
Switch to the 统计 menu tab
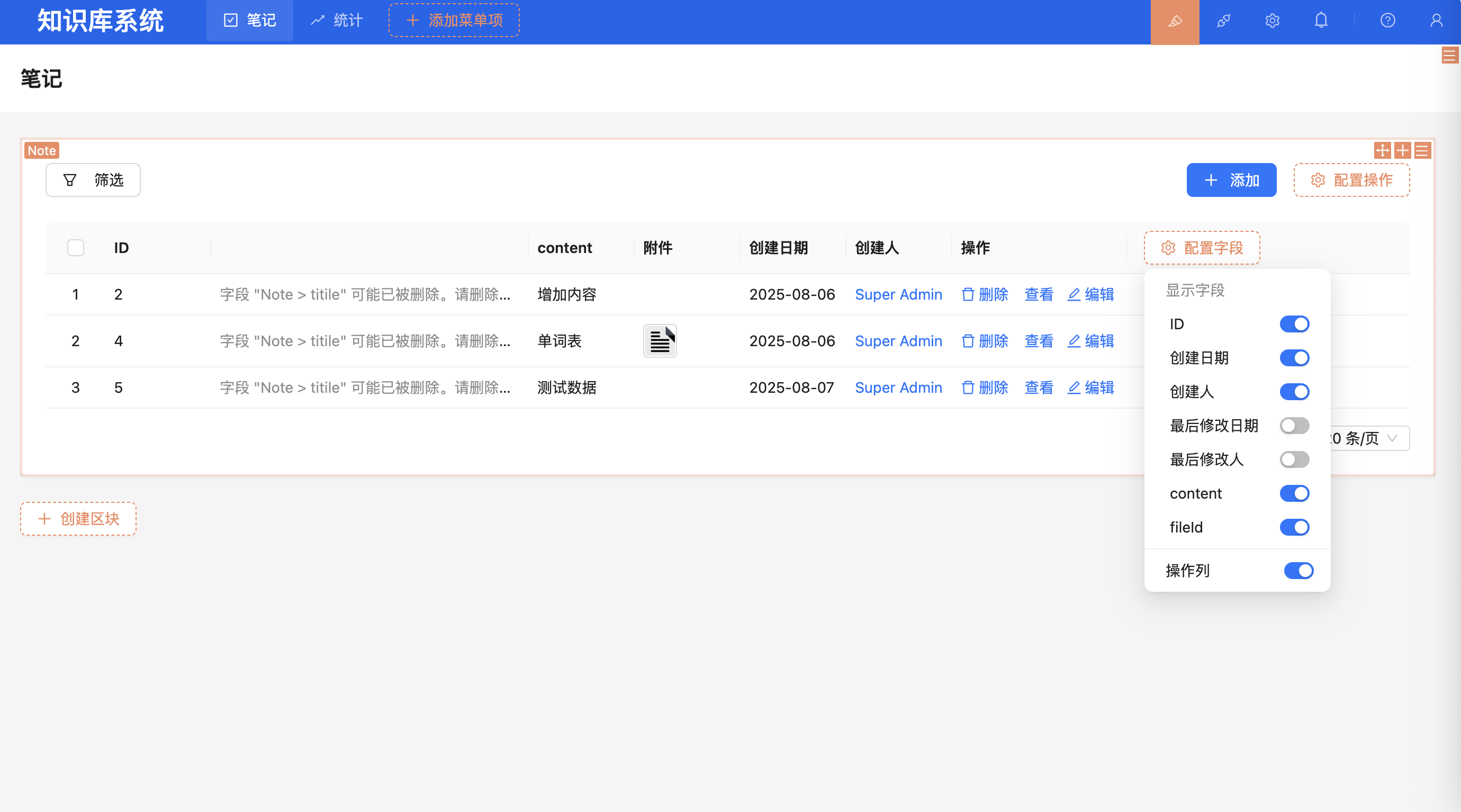[x=336, y=21]
